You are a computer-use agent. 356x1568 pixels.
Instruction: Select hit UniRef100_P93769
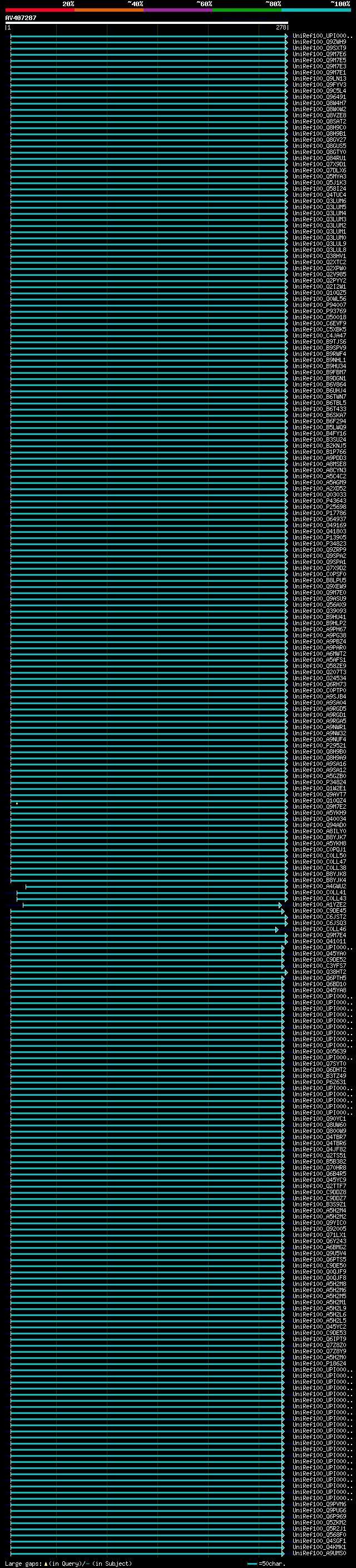coord(319,311)
